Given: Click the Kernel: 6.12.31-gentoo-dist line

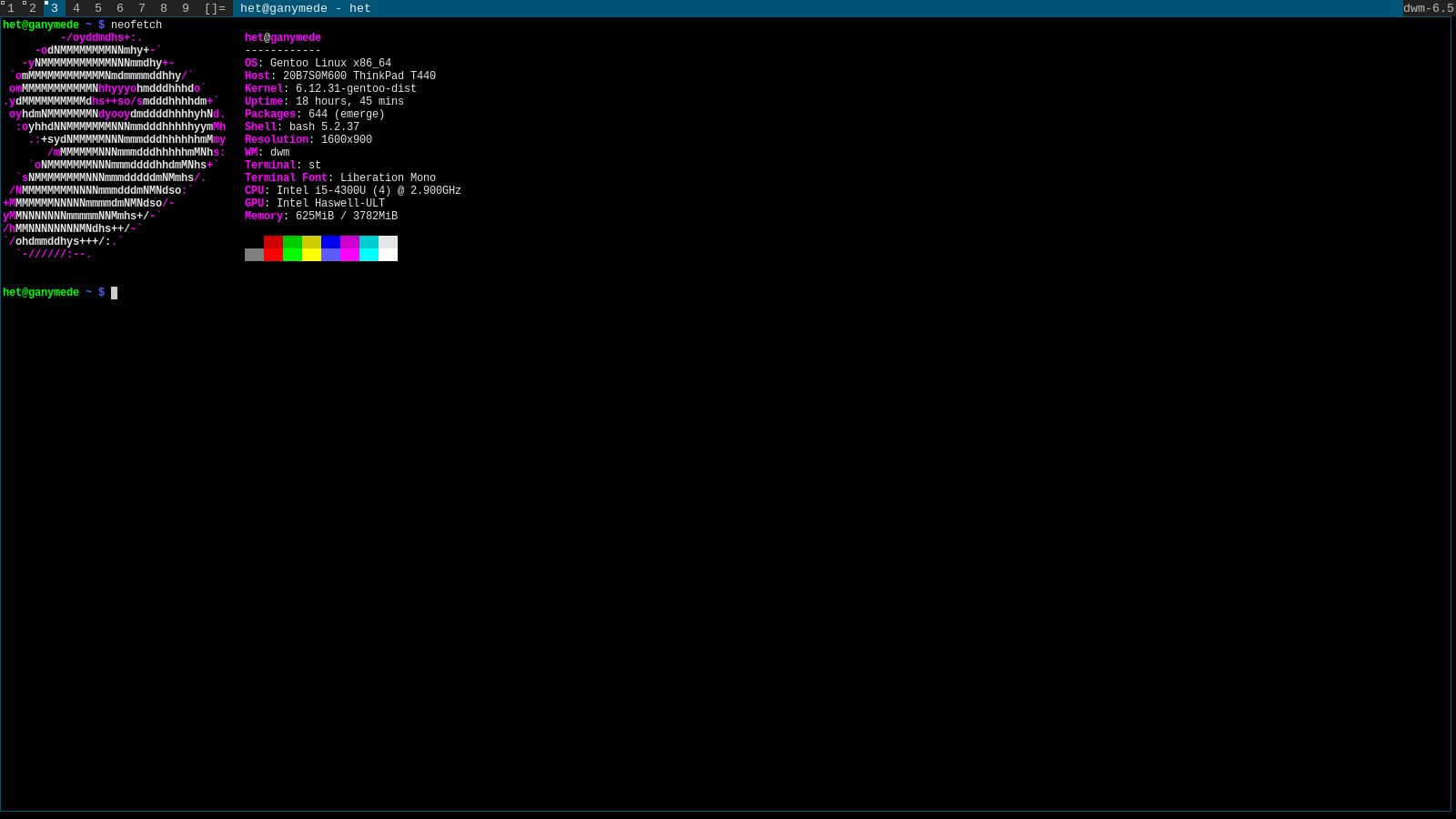Looking at the screenshot, I should coord(330,89).
